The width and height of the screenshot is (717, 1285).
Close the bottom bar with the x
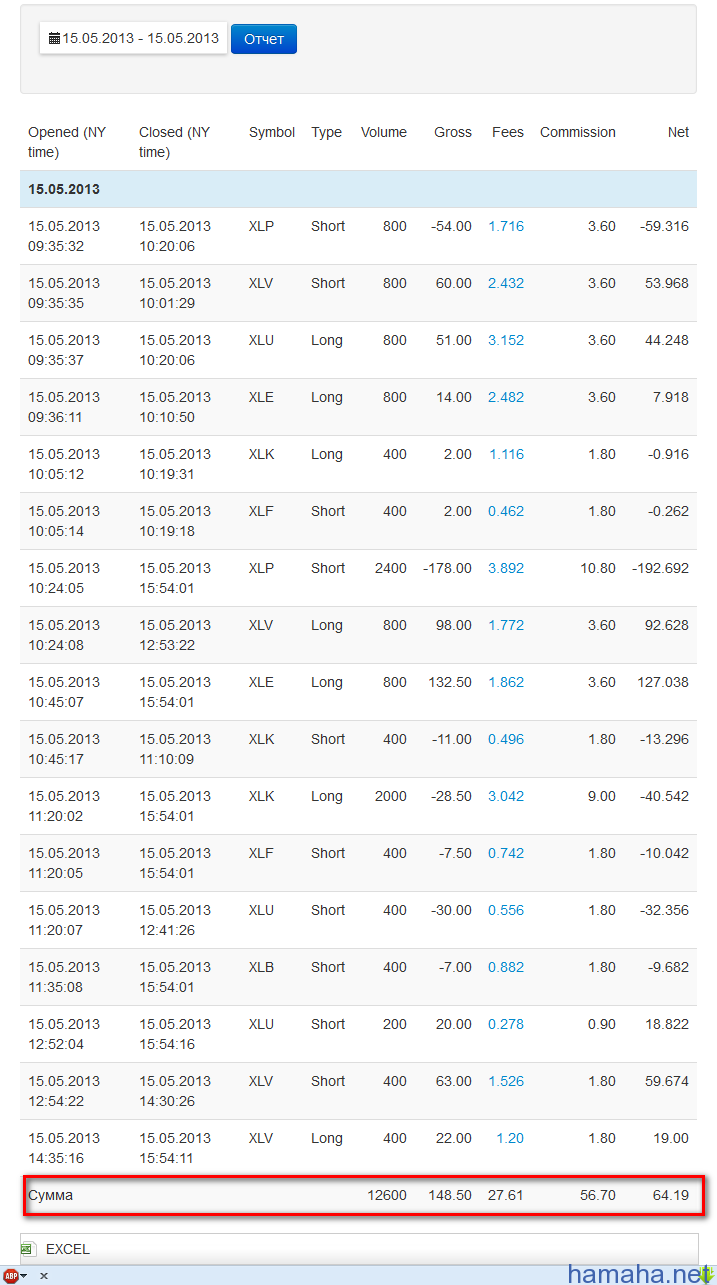pyautogui.click(x=44, y=1277)
